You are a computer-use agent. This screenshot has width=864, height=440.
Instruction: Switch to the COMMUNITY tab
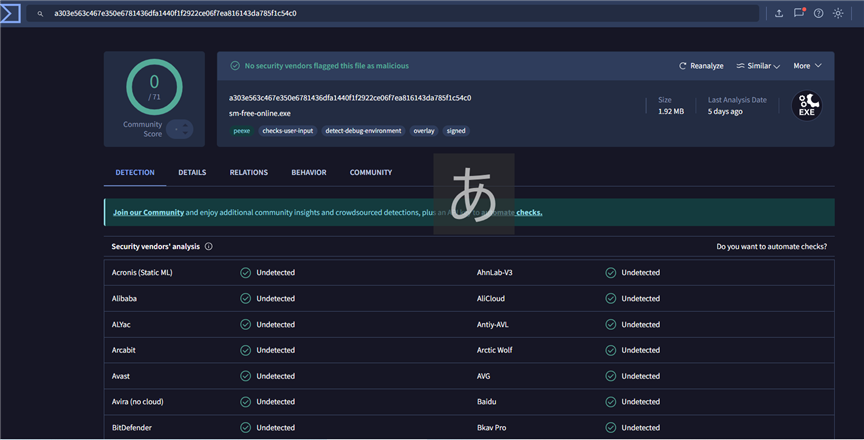371,172
